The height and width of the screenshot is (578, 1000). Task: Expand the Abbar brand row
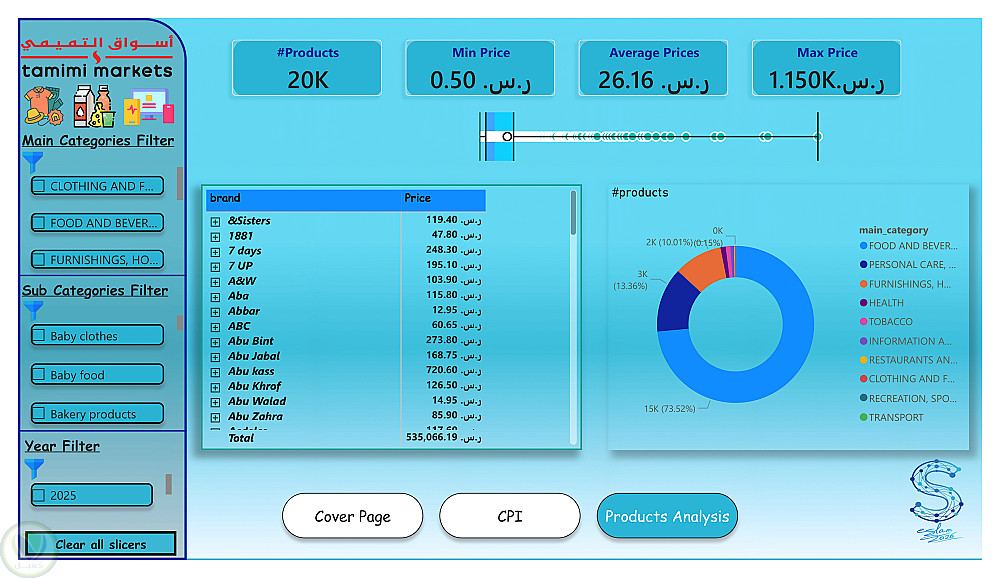pyautogui.click(x=216, y=312)
